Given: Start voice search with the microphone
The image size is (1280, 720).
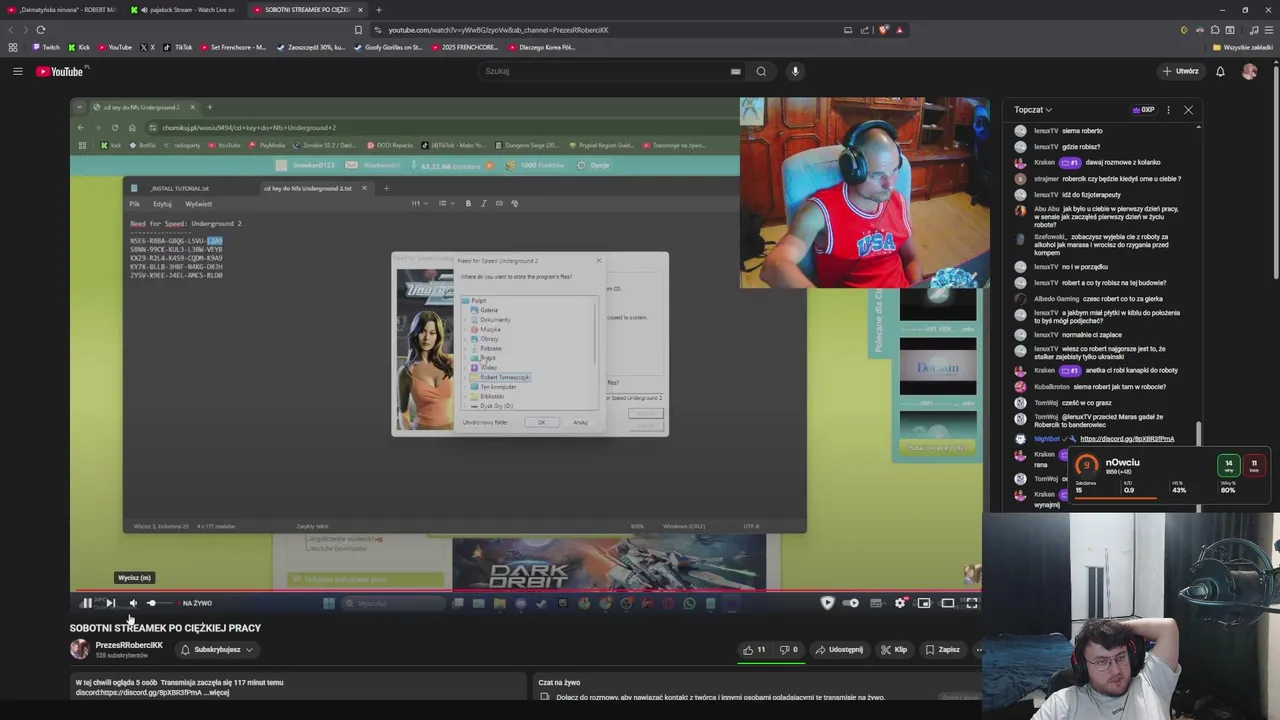Looking at the screenshot, I should 795,71.
